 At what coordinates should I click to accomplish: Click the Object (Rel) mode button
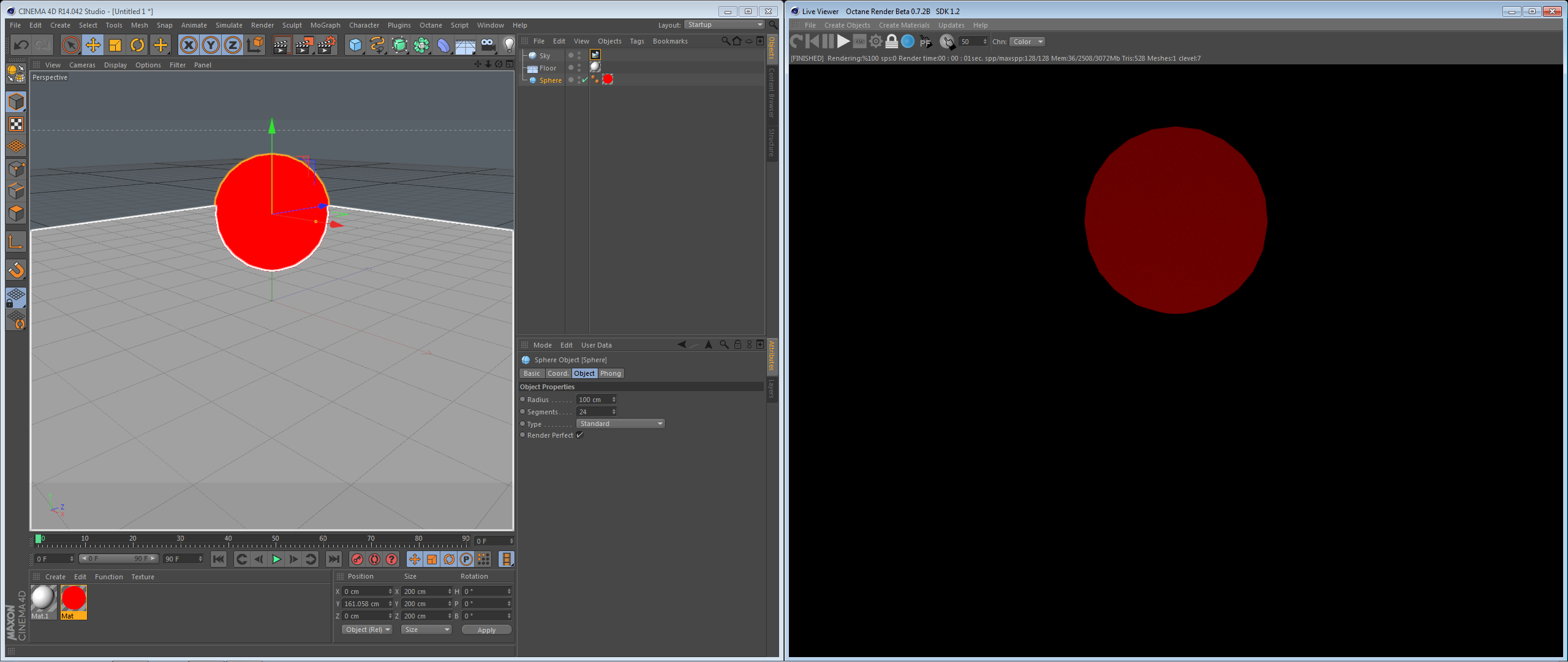[x=367, y=630]
